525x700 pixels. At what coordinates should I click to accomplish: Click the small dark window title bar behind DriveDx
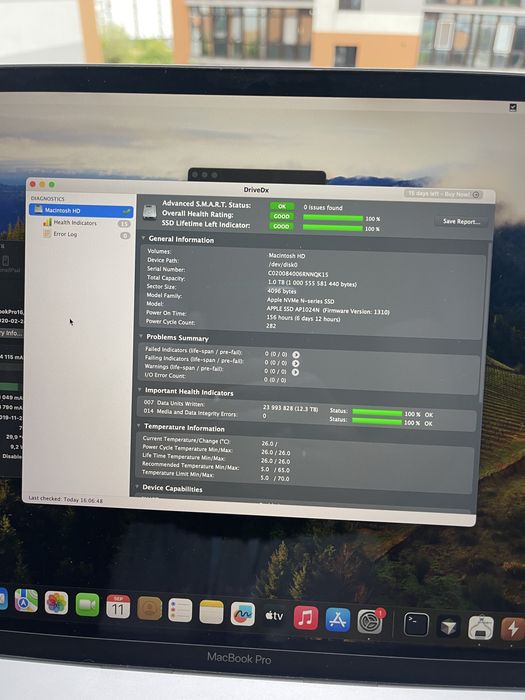point(257,175)
